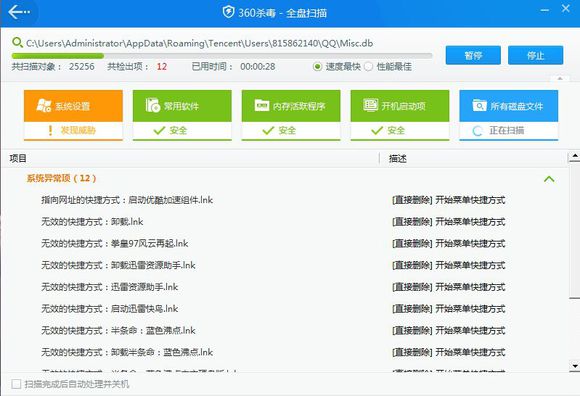Click the magnifier icon beside scan path

[x=17, y=43]
